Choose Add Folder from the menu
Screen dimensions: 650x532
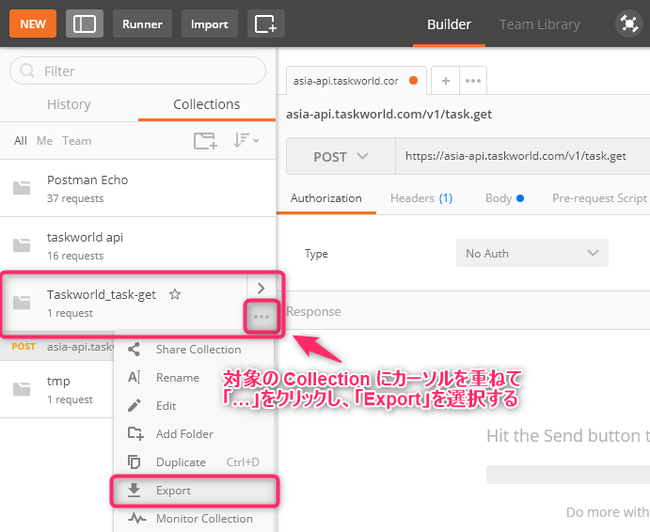tap(194, 434)
